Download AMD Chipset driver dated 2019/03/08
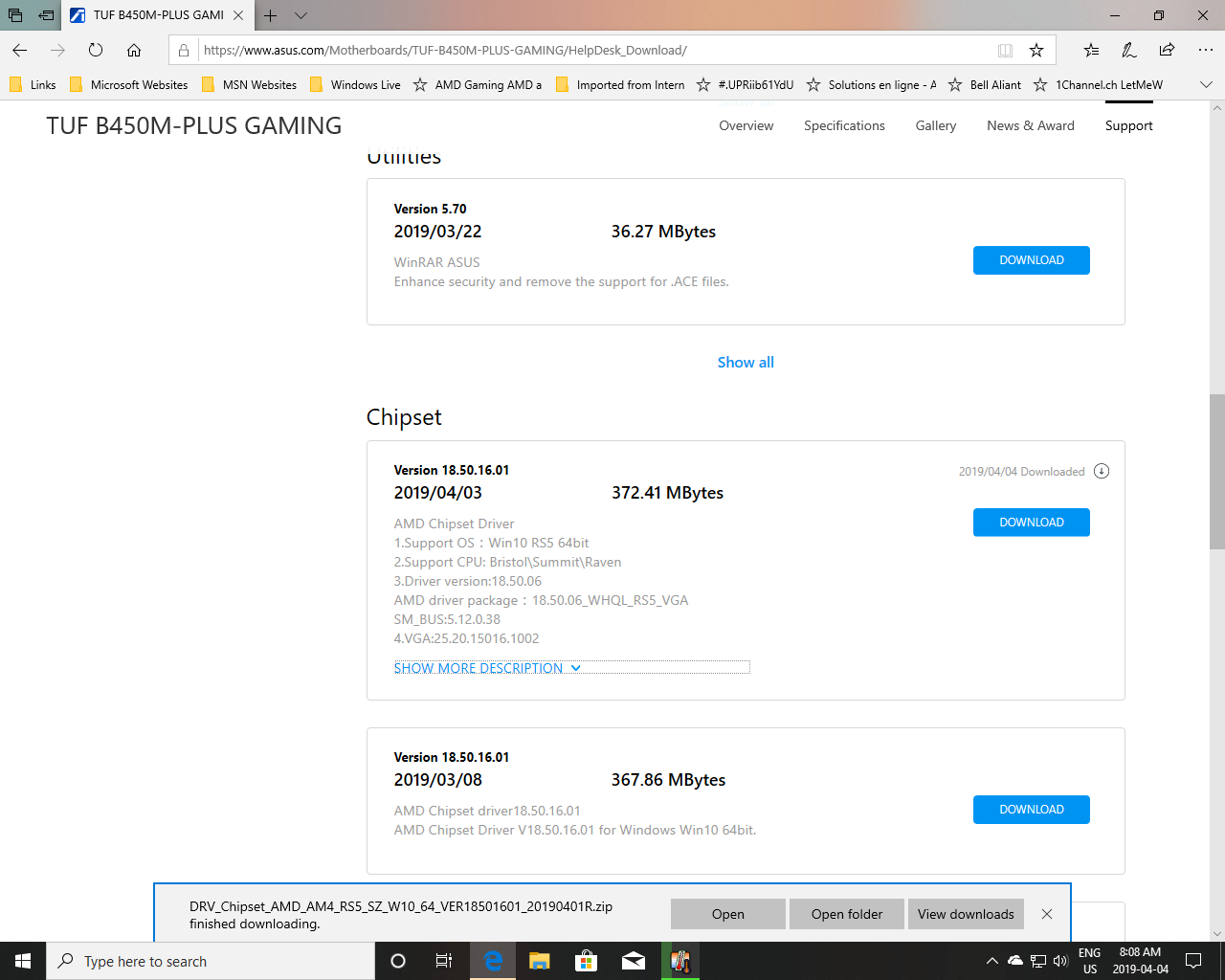This screenshot has height=980, width=1225. tap(1032, 810)
